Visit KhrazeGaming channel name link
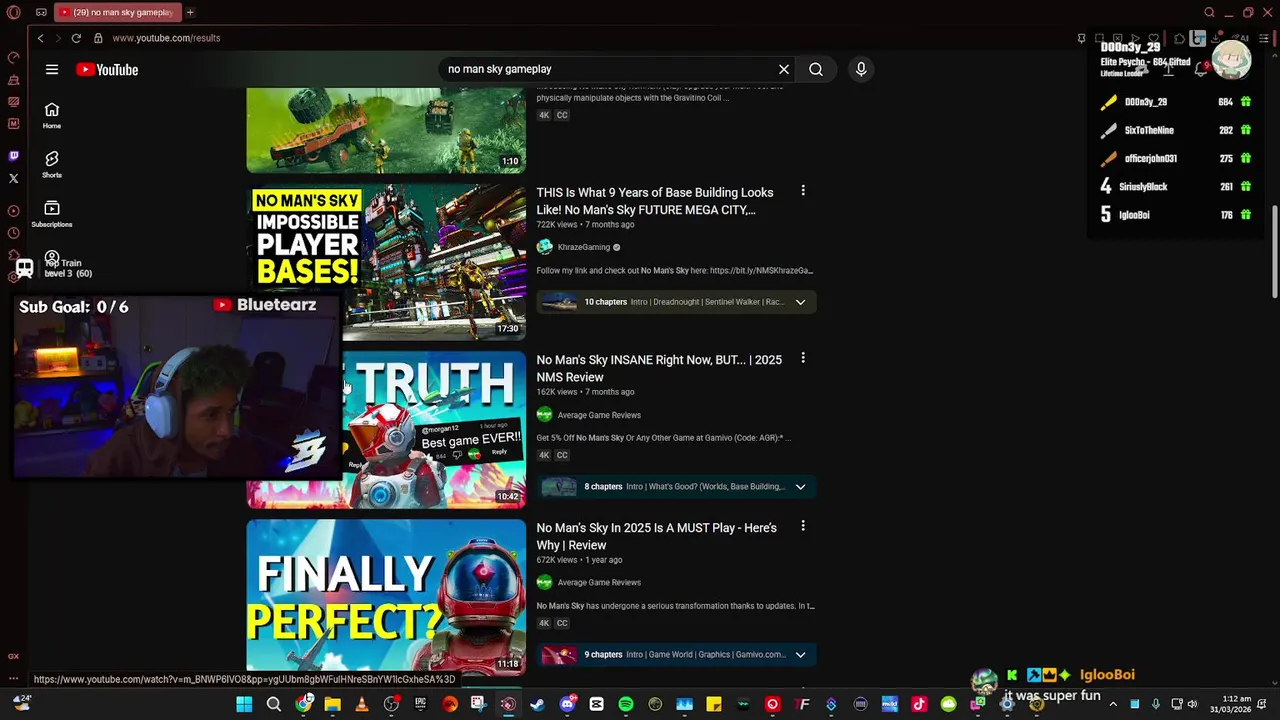Screen dimensions: 1280x720 pyautogui.click(x=584, y=247)
